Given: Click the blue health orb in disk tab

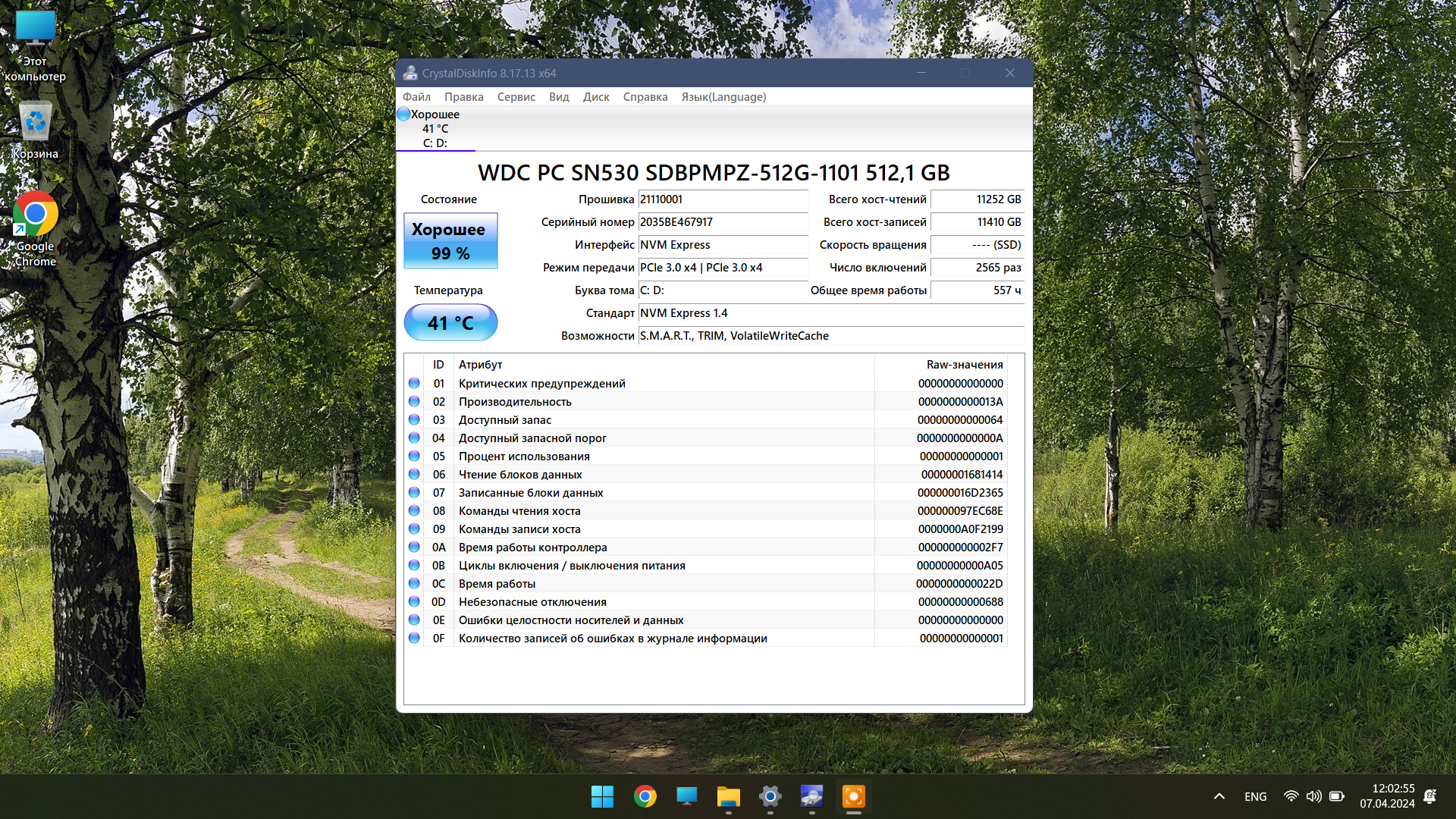Looking at the screenshot, I should pos(404,115).
